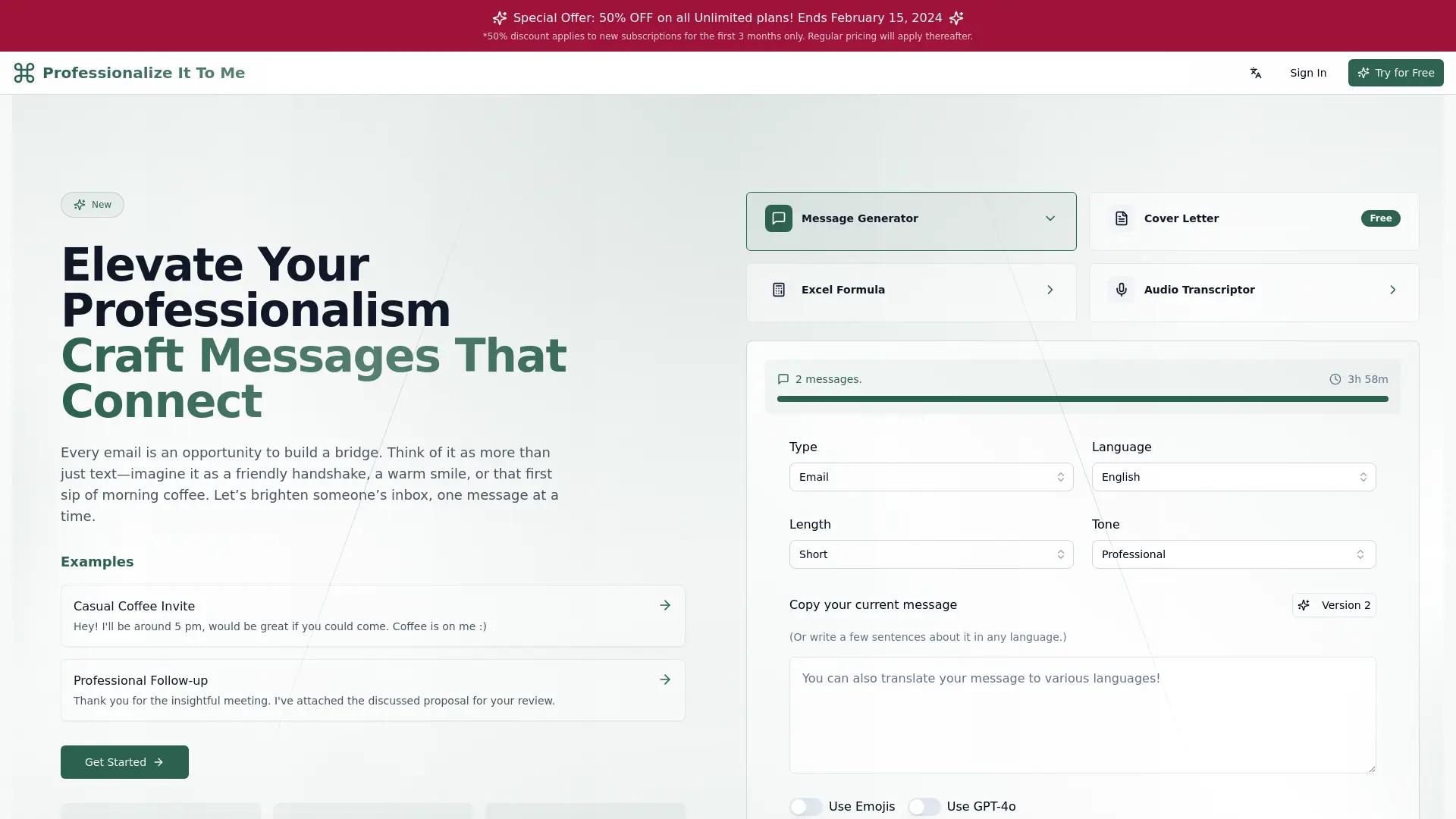Click the Get Started button
1456x819 pixels.
coord(124,761)
